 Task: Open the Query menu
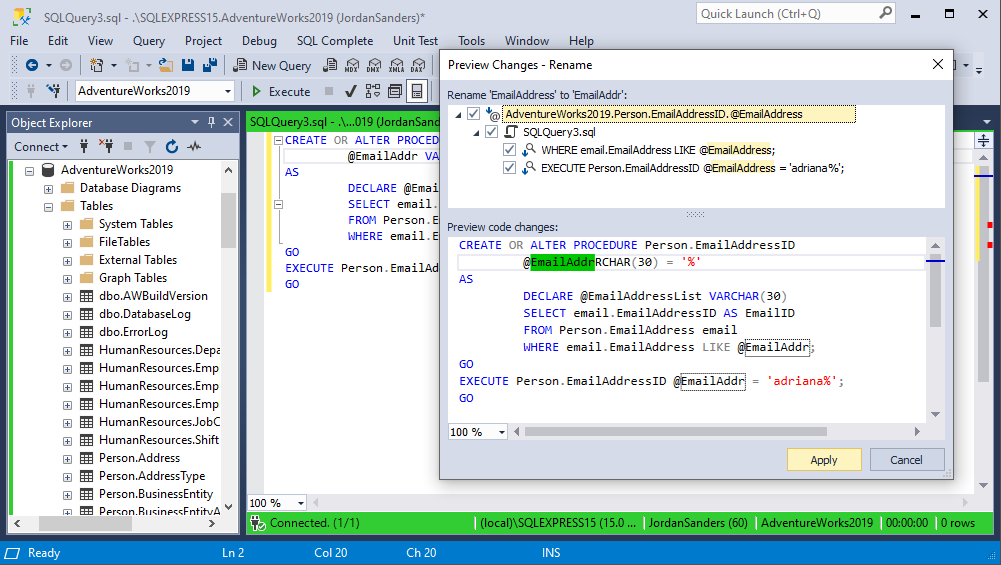pos(149,40)
